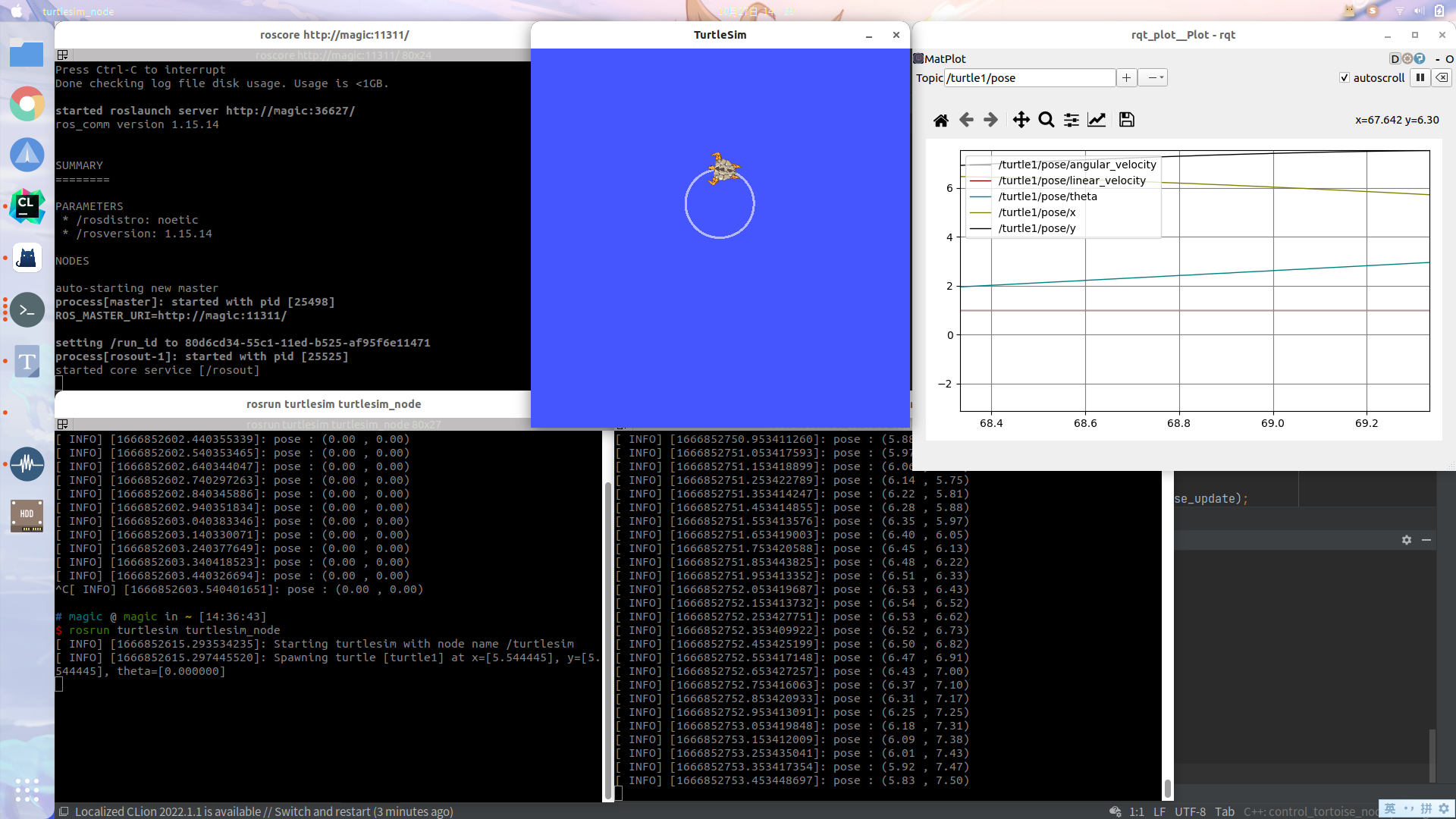Image resolution: width=1456 pixels, height=819 pixels.
Task: Pause the rqt plot
Action: 1420,77
